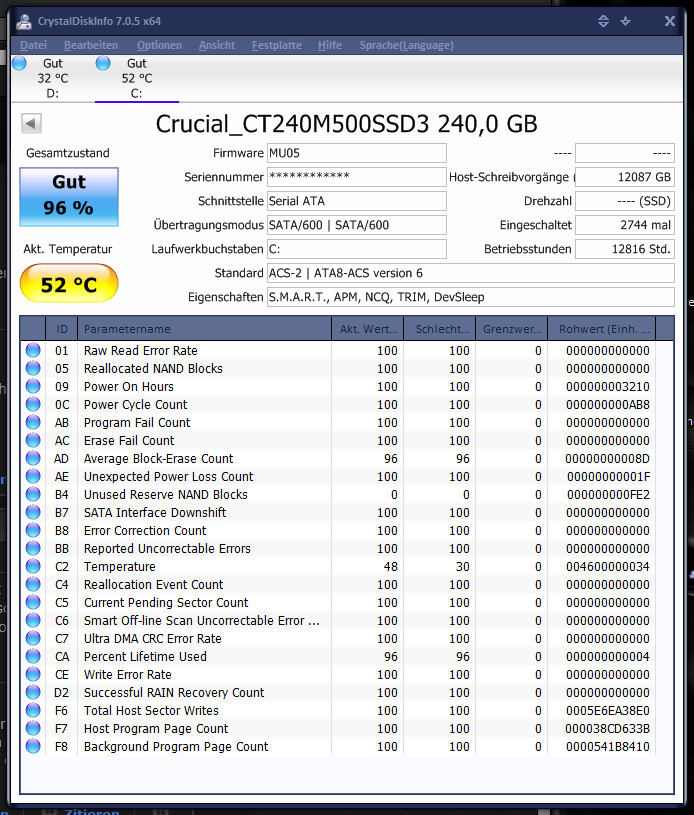Click the CrystalDiskInfo app icon in title bar

(23, 21)
